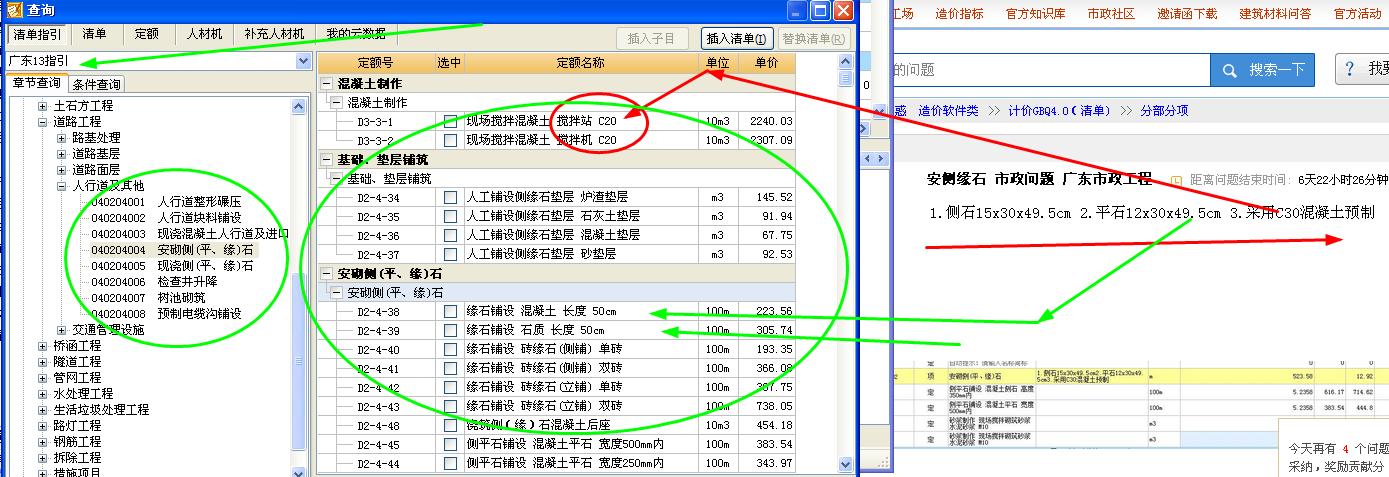Screen dimensions: 1389x477
Task: Expand the 道路基层 node
Action: pyautogui.click(x=61, y=154)
